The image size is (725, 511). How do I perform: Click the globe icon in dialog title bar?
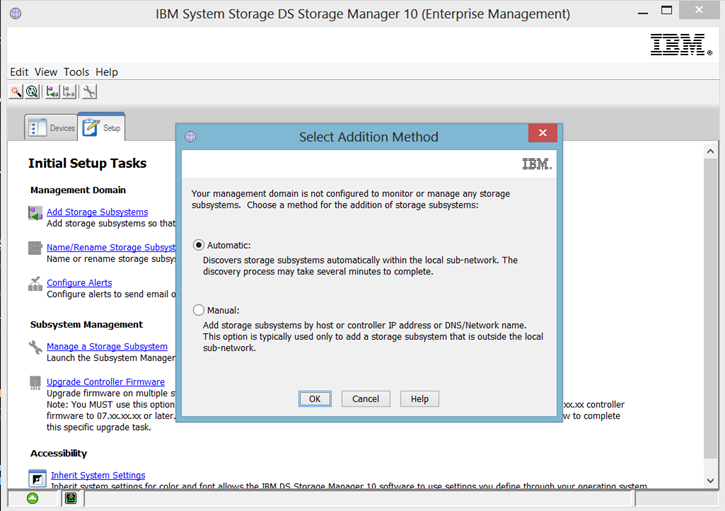(x=190, y=136)
